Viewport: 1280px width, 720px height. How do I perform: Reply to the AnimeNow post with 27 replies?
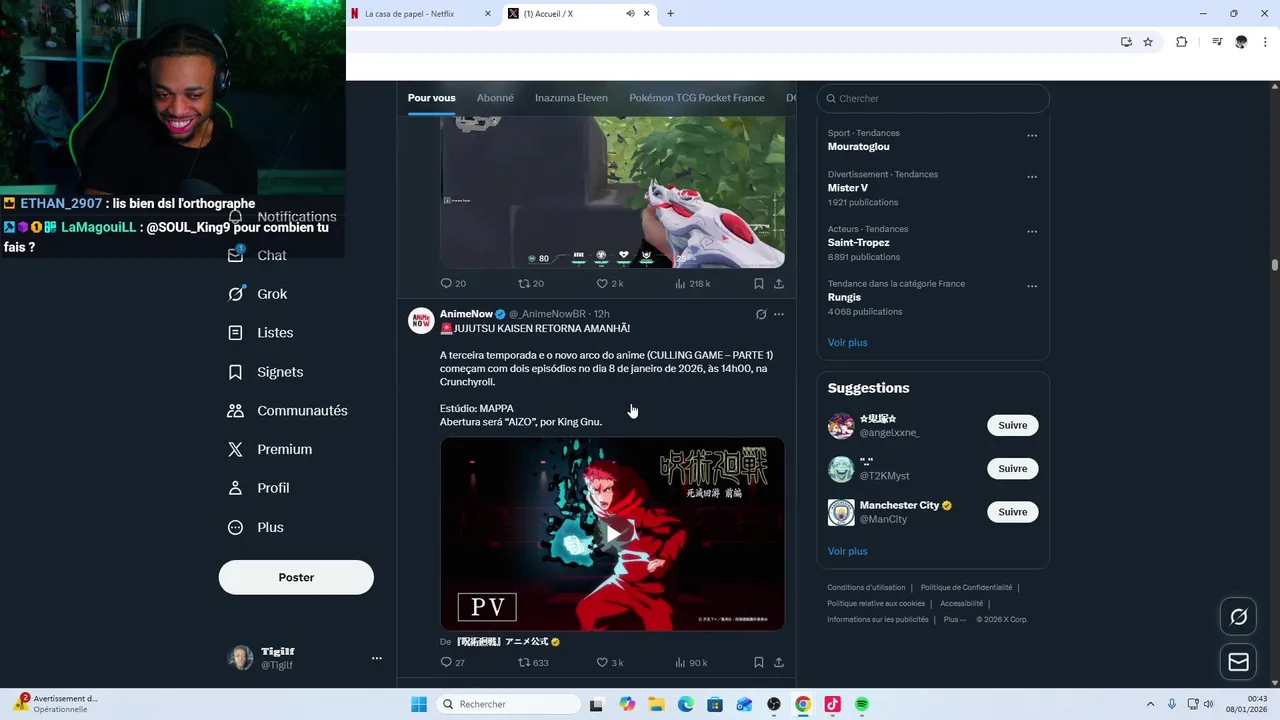[452, 662]
